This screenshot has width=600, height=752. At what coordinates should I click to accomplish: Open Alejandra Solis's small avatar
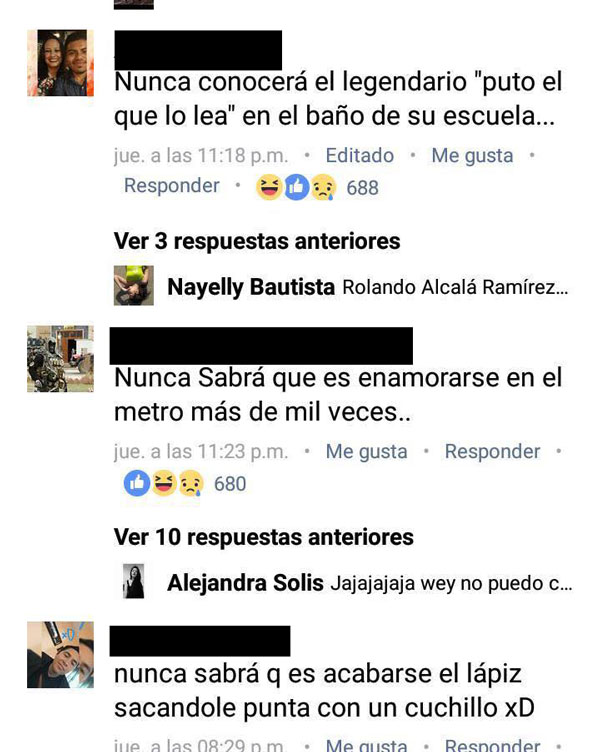pyautogui.click(x=133, y=581)
